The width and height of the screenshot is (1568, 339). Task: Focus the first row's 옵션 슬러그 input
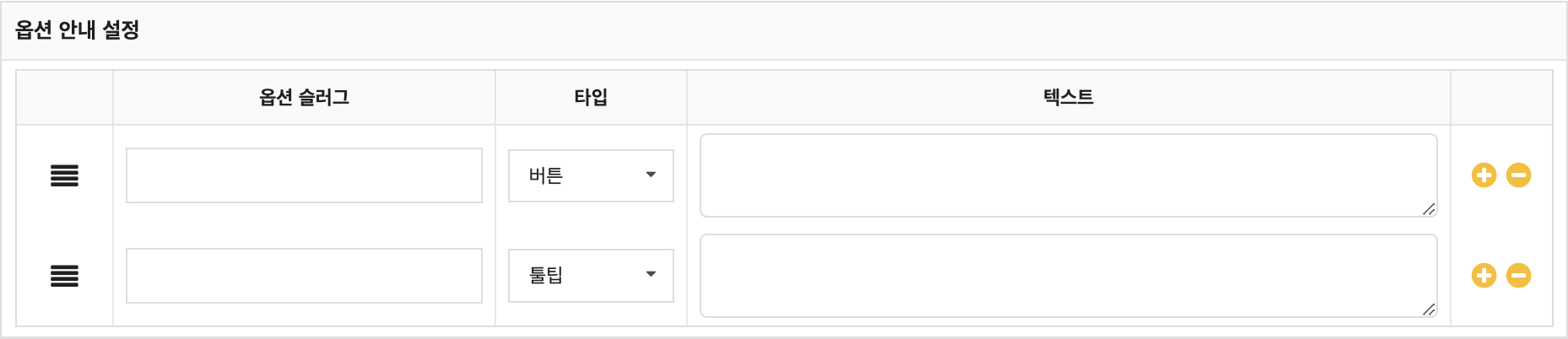pos(304,175)
